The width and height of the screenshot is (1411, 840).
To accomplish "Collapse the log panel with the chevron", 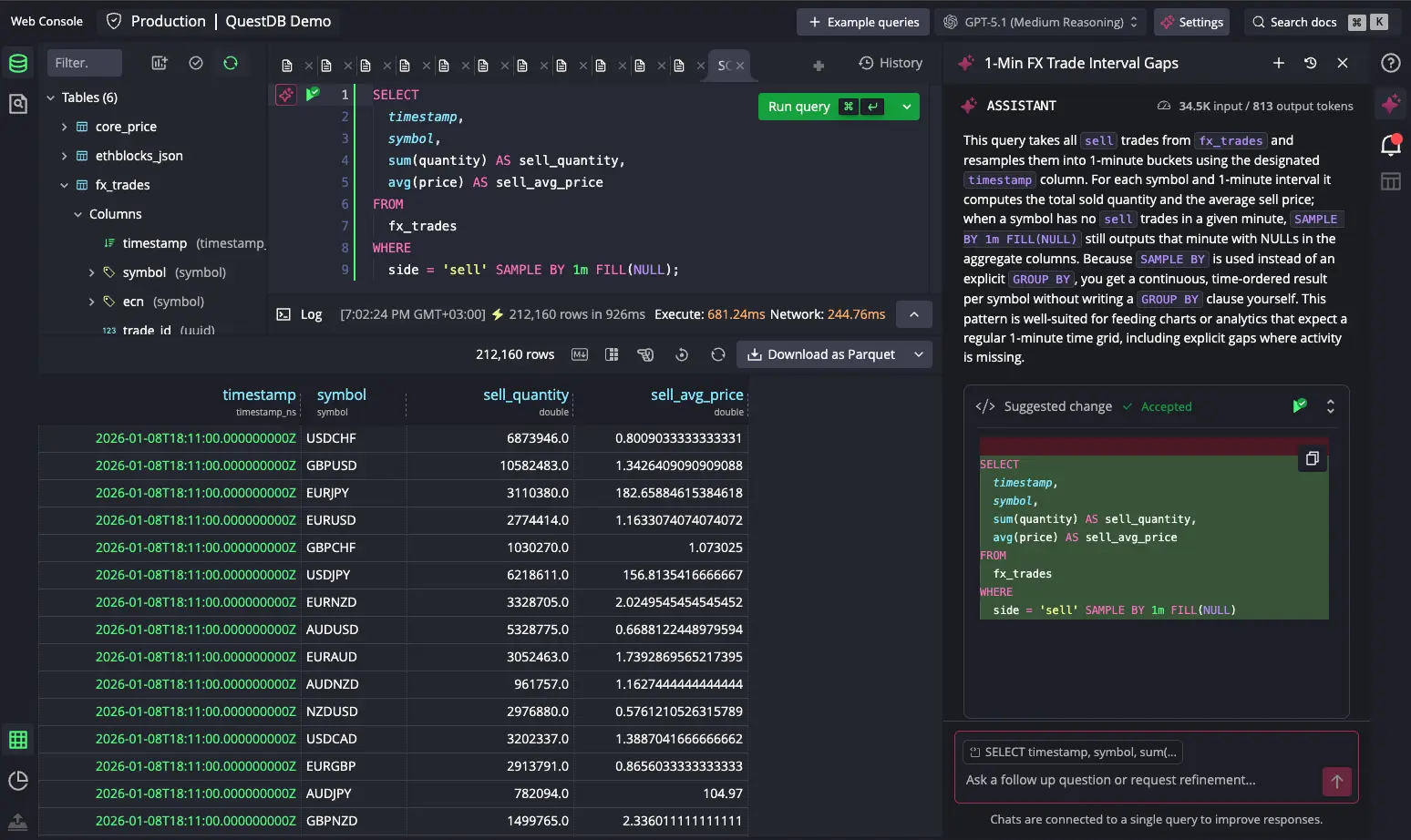I will pyautogui.click(x=914, y=314).
